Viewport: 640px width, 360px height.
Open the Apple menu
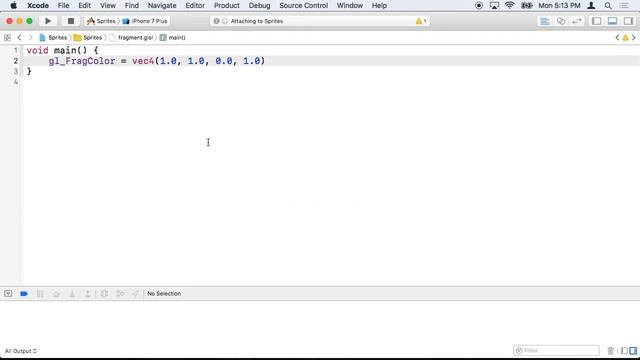click(13, 6)
